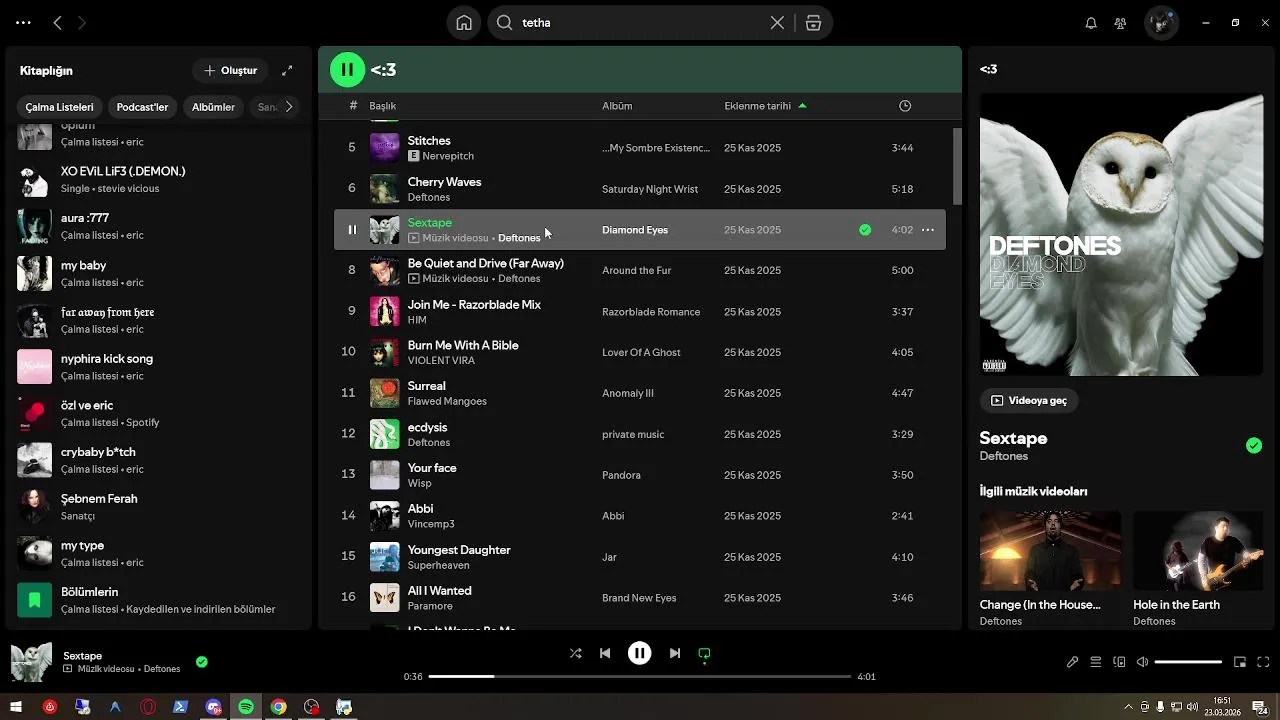Open Diamond Eyes album link
Viewport: 1280px width, 720px height.
pos(635,230)
